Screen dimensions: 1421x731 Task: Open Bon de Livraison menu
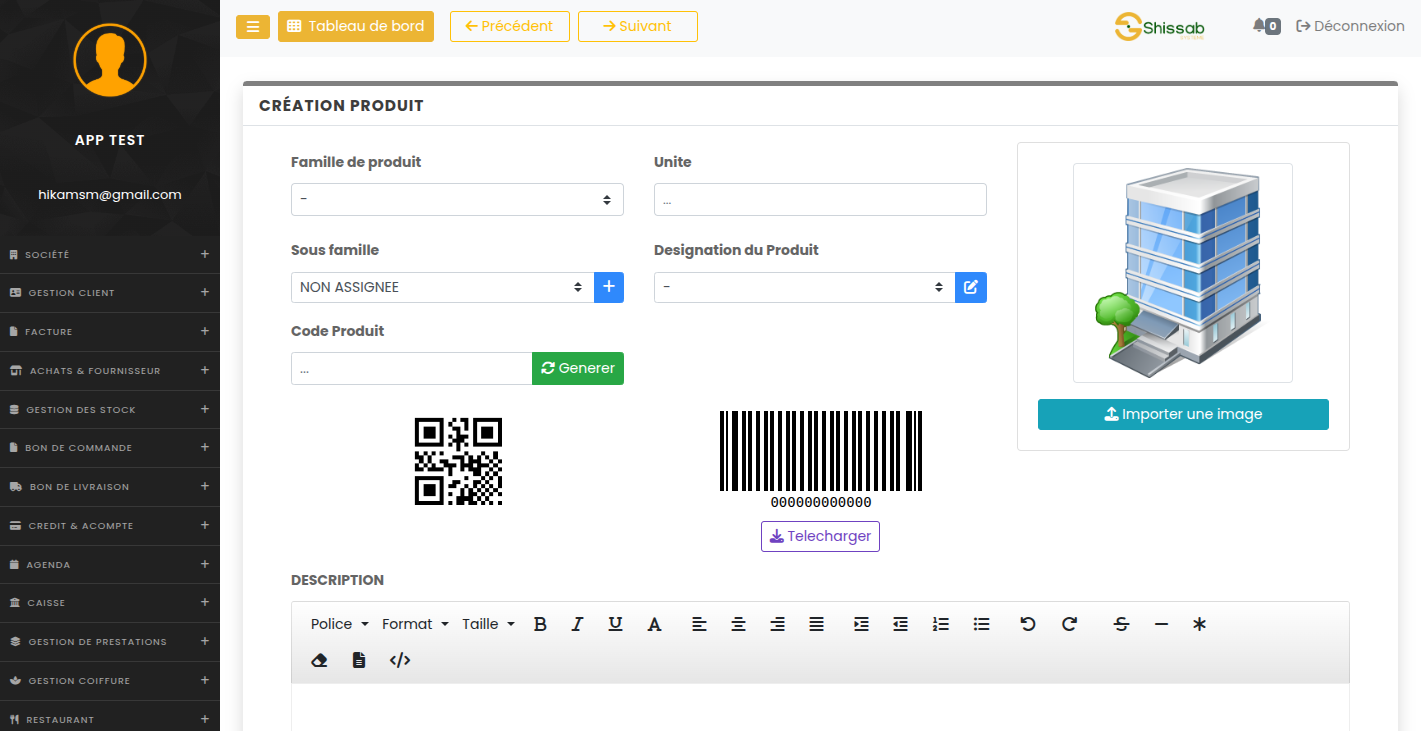[x=110, y=486]
